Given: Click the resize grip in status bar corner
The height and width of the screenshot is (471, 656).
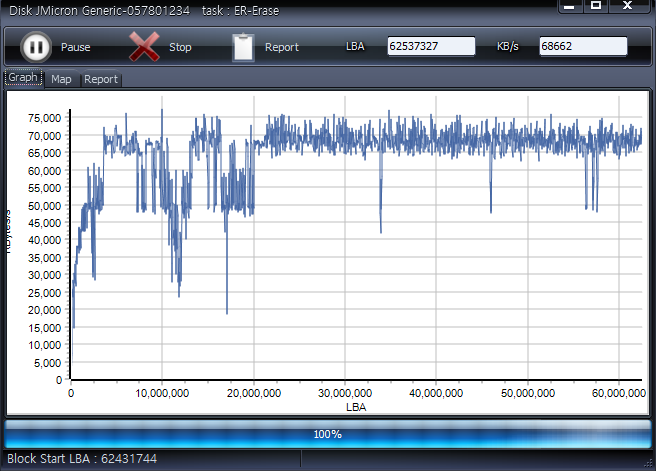Looking at the screenshot, I should (649, 463).
